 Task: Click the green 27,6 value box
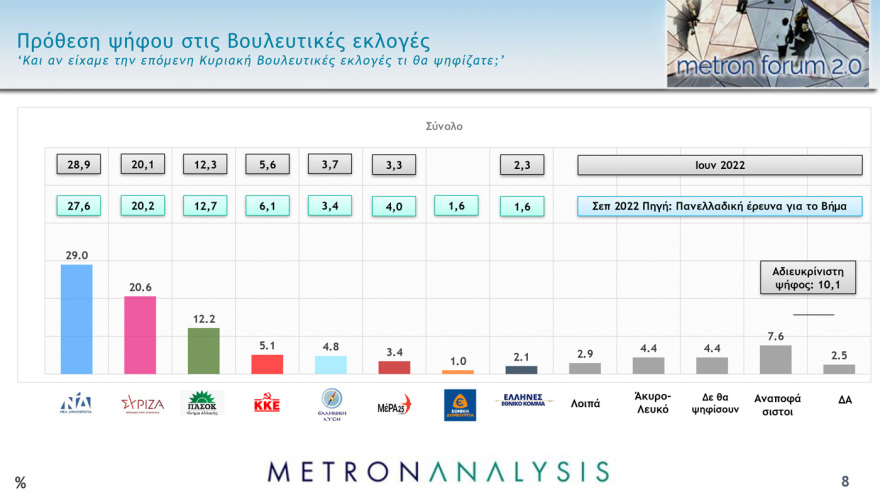pyautogui.click(x=79, y=206)
